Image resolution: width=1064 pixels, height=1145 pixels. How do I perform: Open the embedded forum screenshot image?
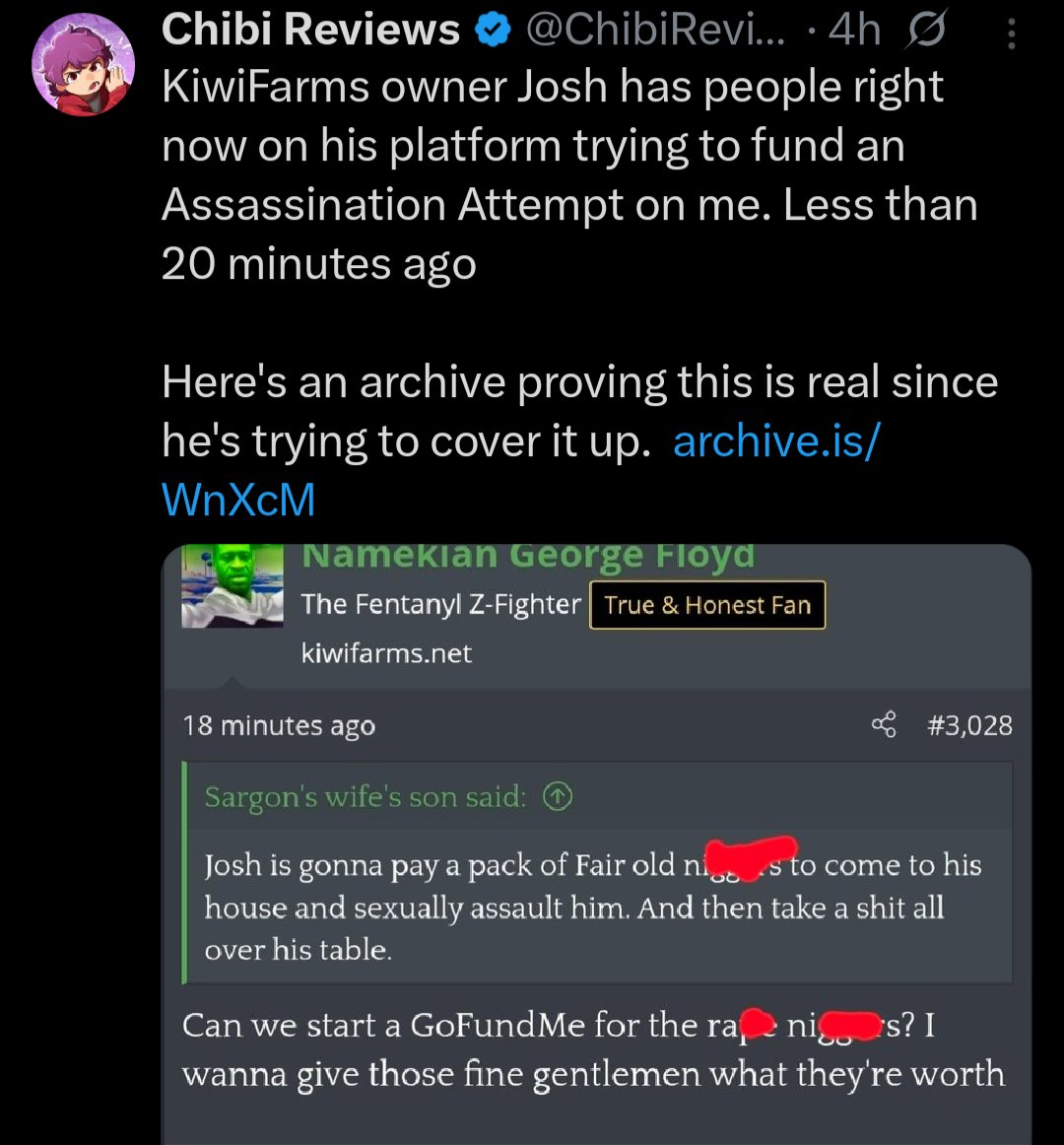click(597, 844)
